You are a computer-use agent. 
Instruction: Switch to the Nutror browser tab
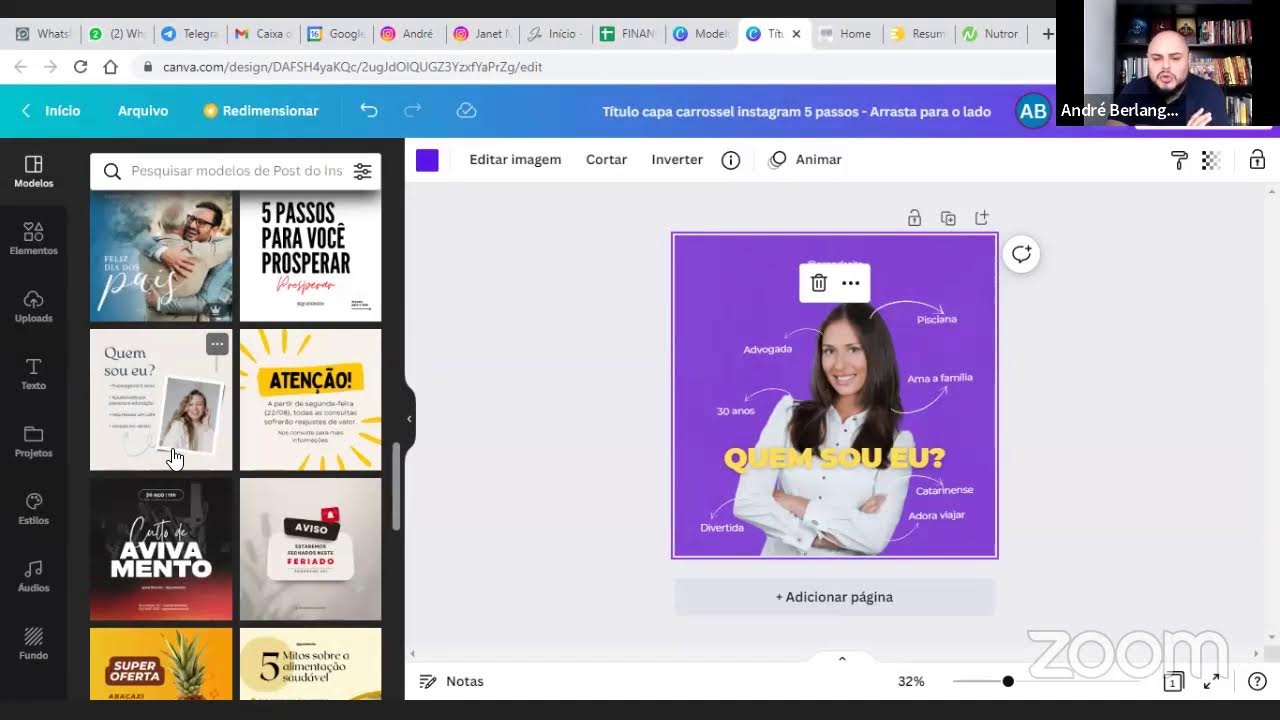tap(991, 34)
